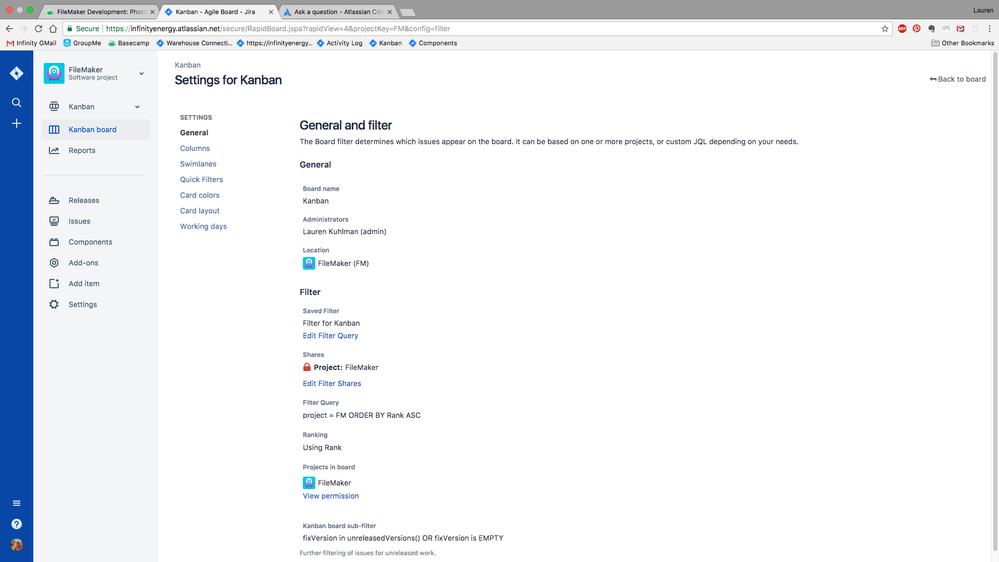Open the Basecamp bookmark
This screenshot has height=562, width=999.
pyautogui.click(x=129, y=43)
